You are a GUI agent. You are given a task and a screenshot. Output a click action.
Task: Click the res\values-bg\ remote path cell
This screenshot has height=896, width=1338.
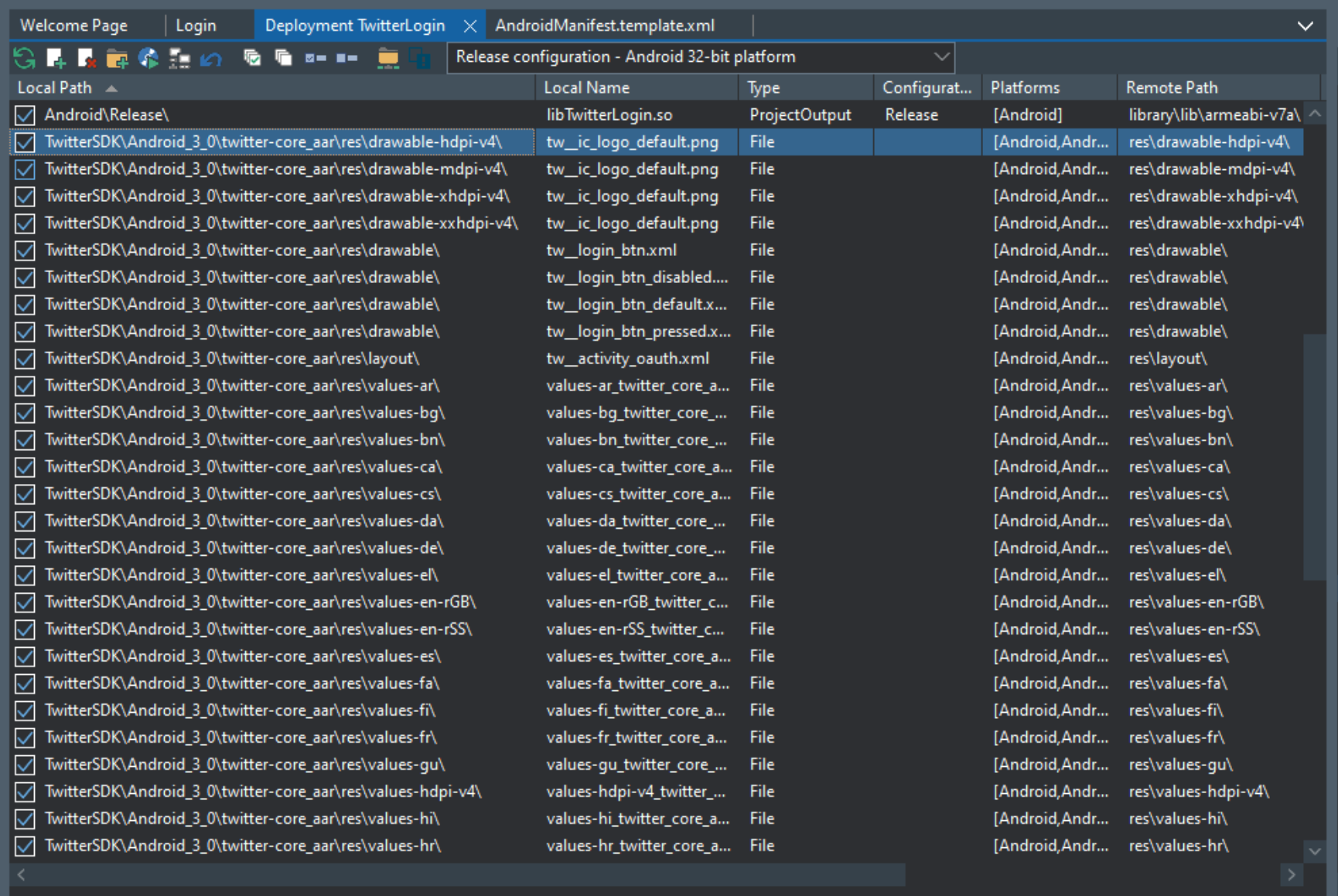(x=1180, y=413)
